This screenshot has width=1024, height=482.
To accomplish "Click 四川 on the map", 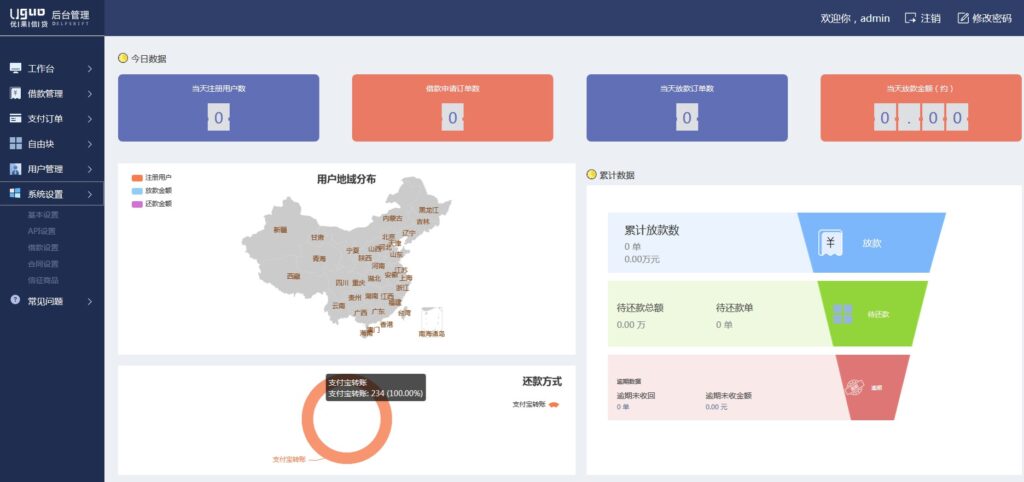I will point(342,283).
